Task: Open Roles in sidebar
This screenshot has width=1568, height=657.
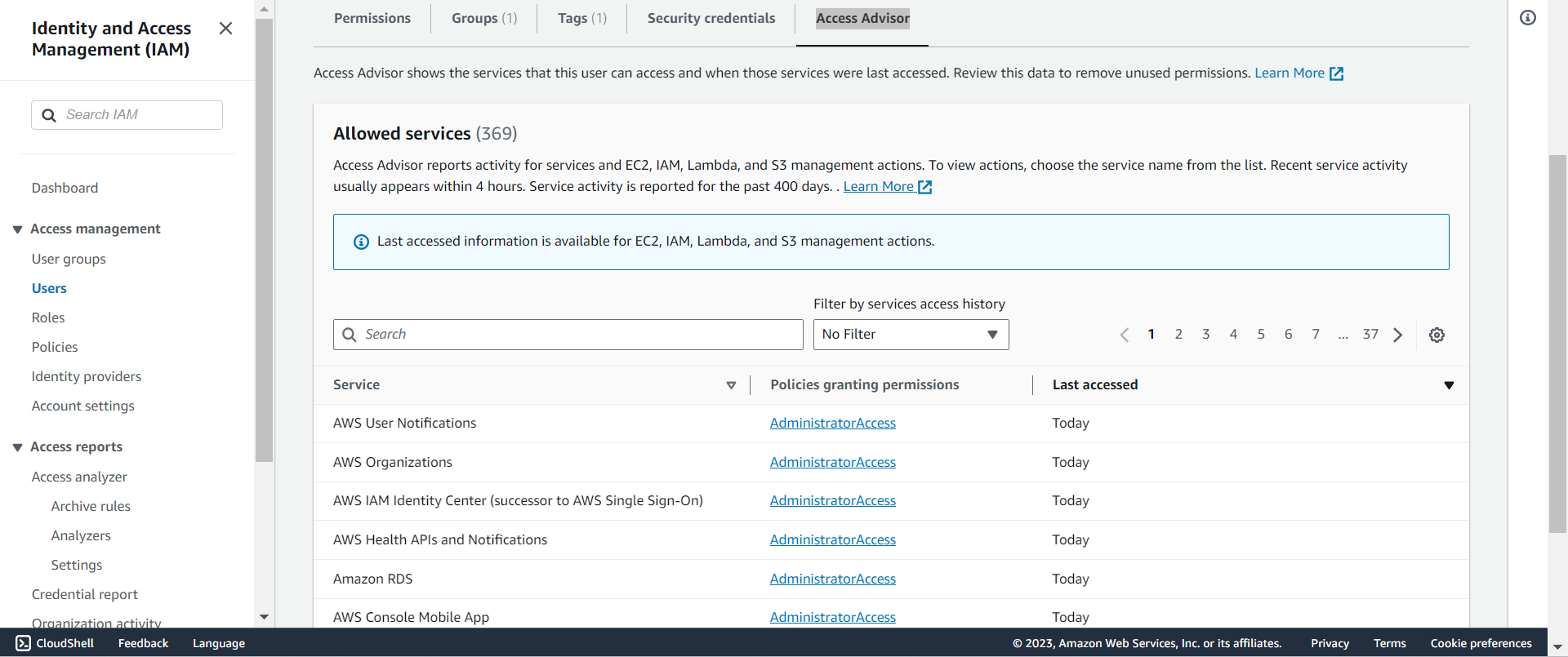Action: tap(48, 317)
